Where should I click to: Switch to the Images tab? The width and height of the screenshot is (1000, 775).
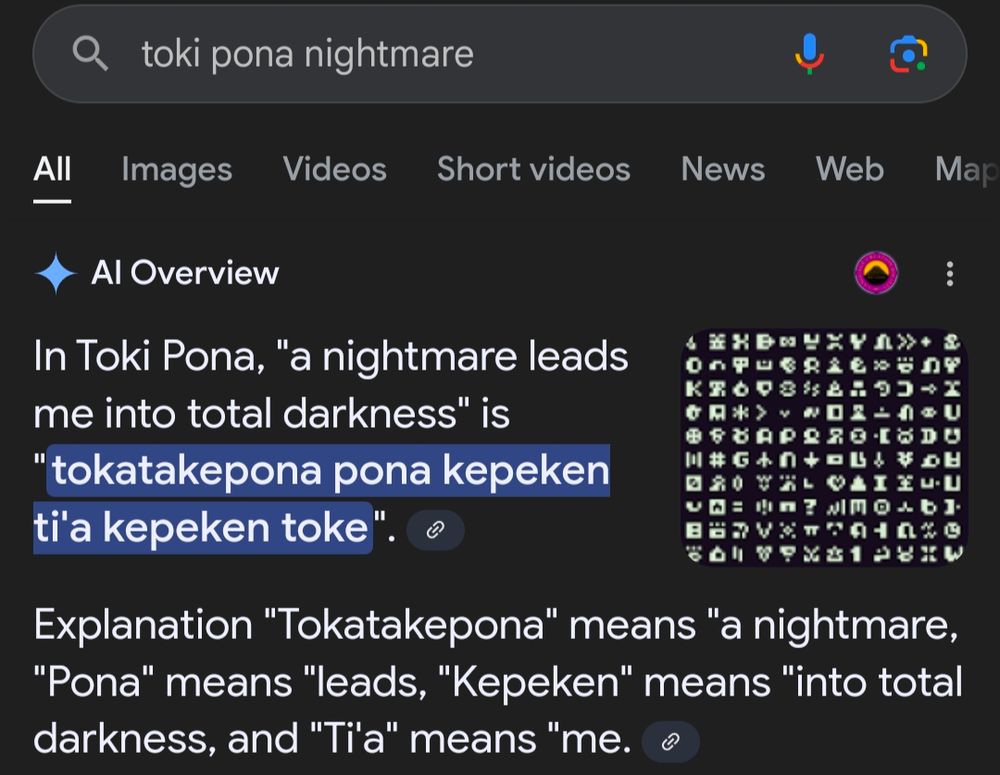coord(176,170)
